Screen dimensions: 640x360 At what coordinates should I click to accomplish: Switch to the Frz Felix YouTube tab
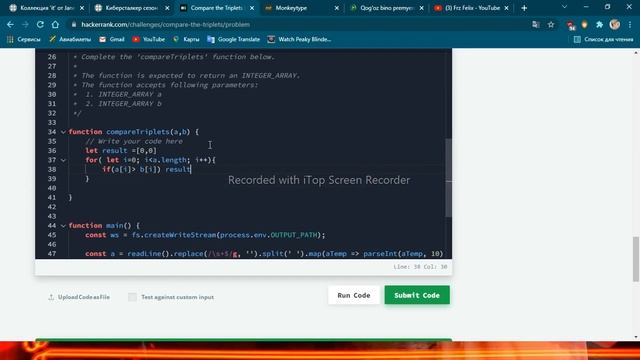(471, 8)
